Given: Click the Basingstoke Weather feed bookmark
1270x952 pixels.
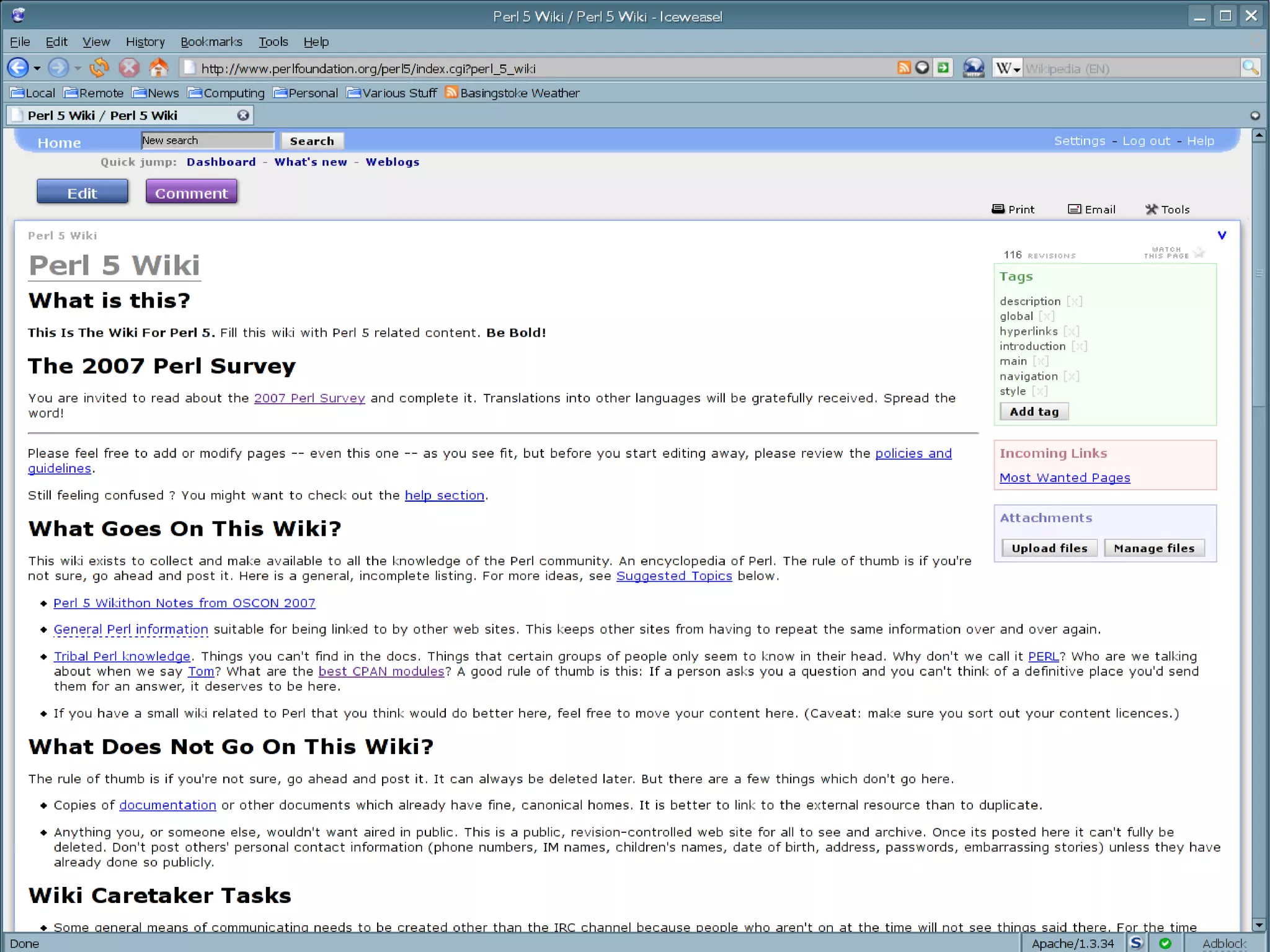Looking at the screenshot, I should [512, 93].
